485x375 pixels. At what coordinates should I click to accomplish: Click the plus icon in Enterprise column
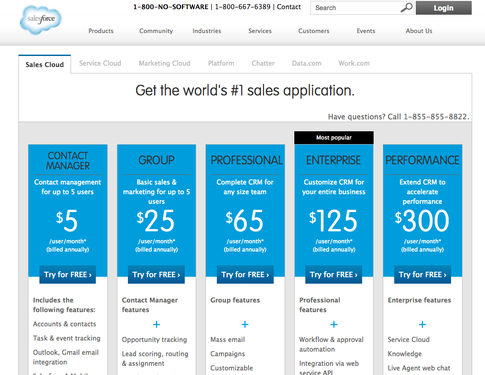point(334,324)
